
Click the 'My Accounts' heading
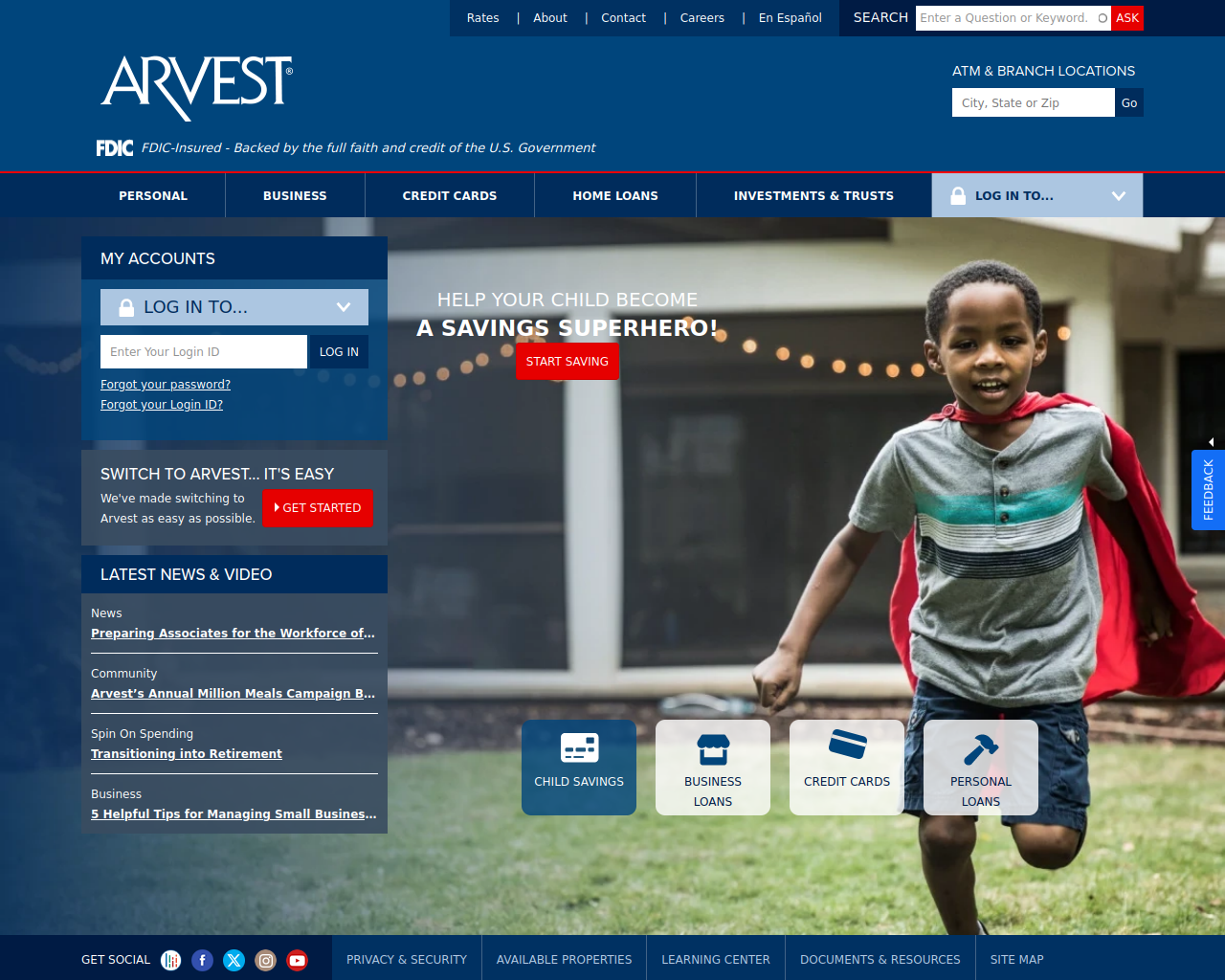pos(158,258)
